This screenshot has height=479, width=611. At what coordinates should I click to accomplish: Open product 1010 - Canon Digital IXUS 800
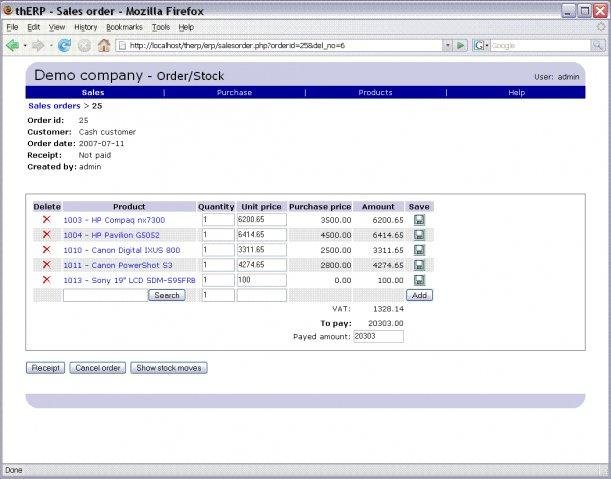pos(122,250)
